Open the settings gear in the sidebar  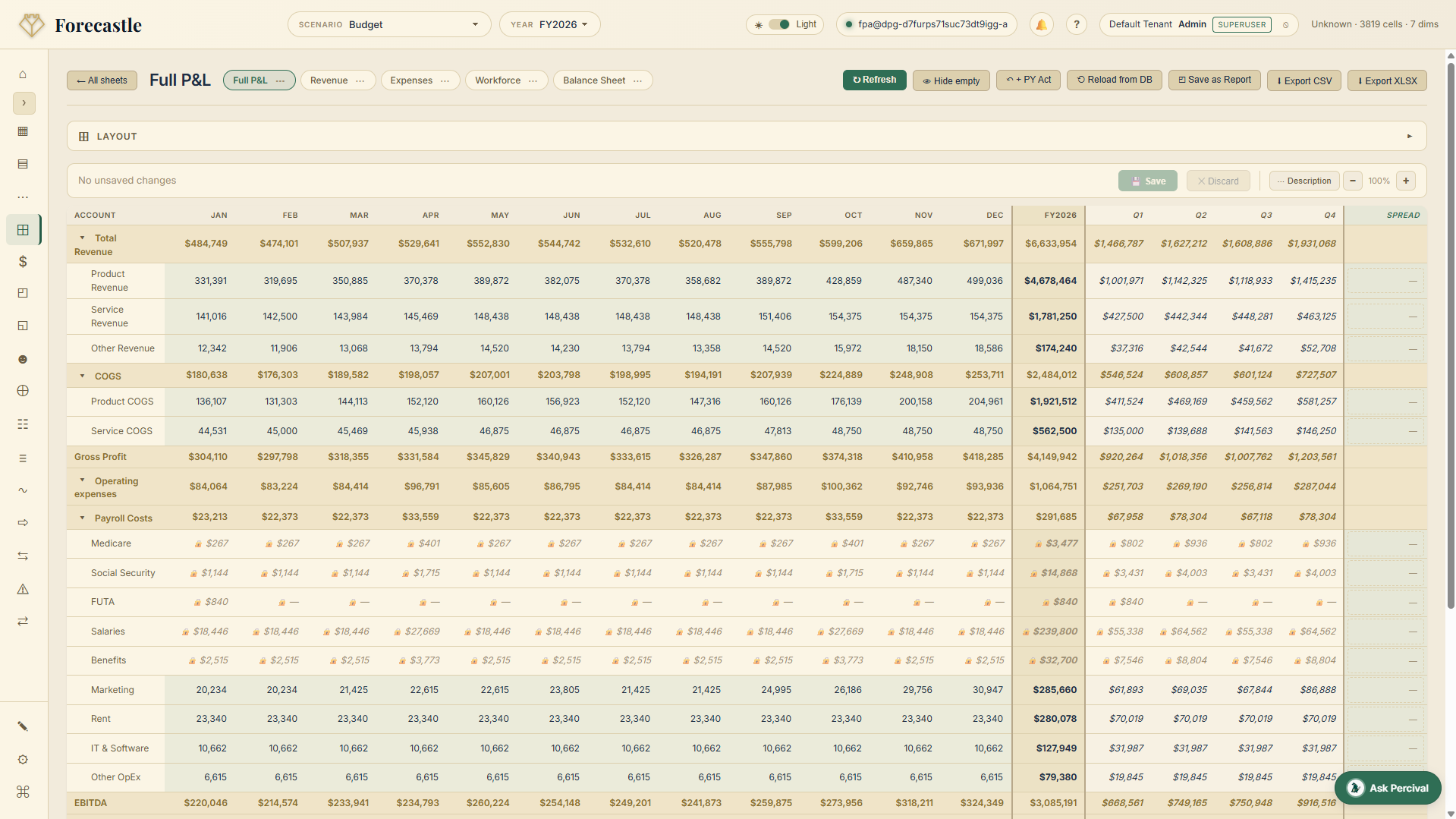23,760
